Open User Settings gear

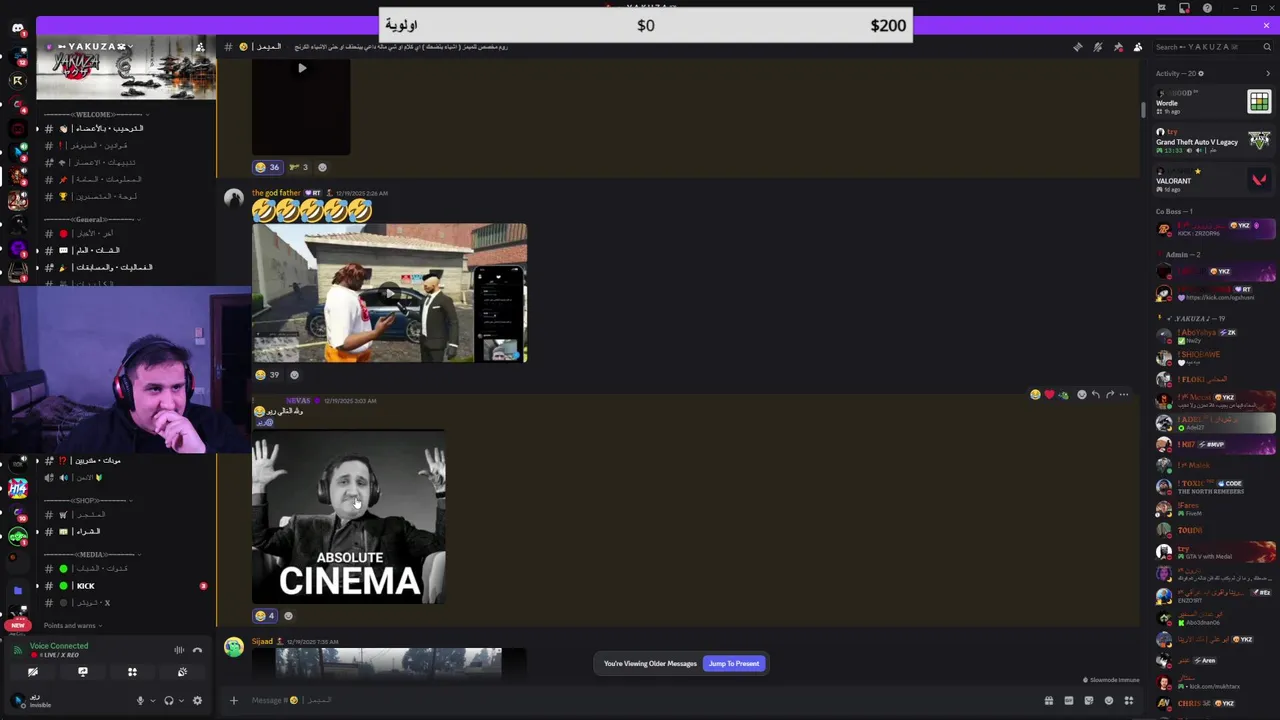pos(197,701)
